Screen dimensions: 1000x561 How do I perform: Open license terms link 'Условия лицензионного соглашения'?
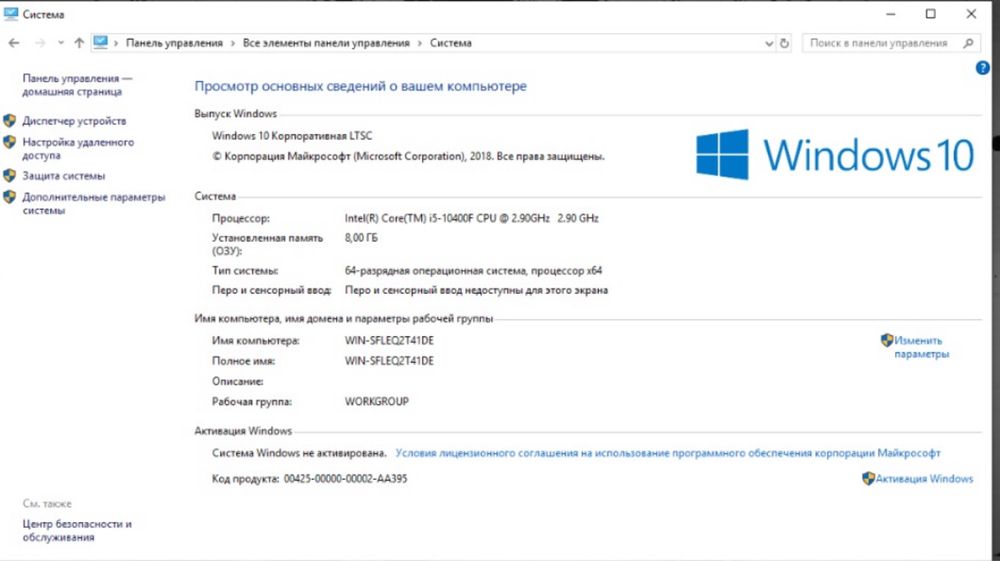(668, 453)
